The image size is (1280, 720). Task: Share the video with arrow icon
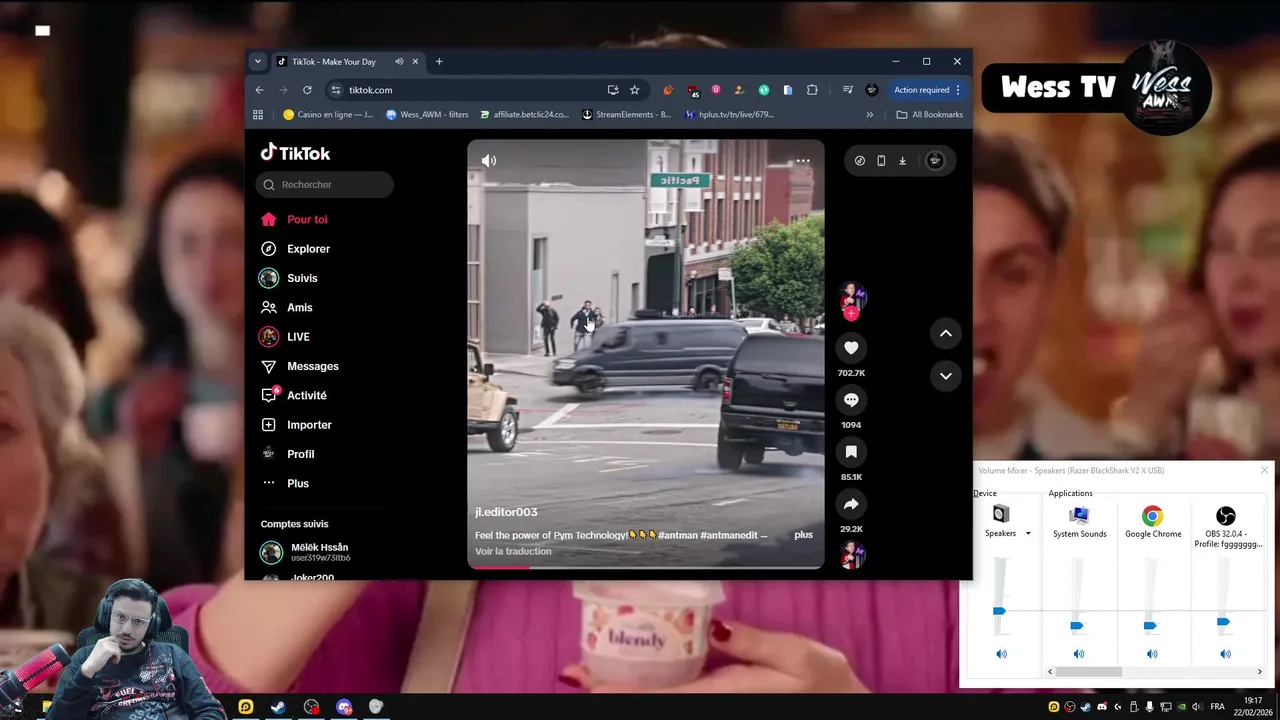pyautogui.click(x=851, y=504)
